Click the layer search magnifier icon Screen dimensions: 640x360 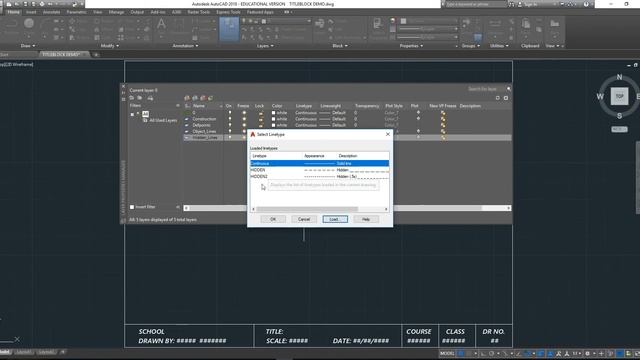pos(509,89)
